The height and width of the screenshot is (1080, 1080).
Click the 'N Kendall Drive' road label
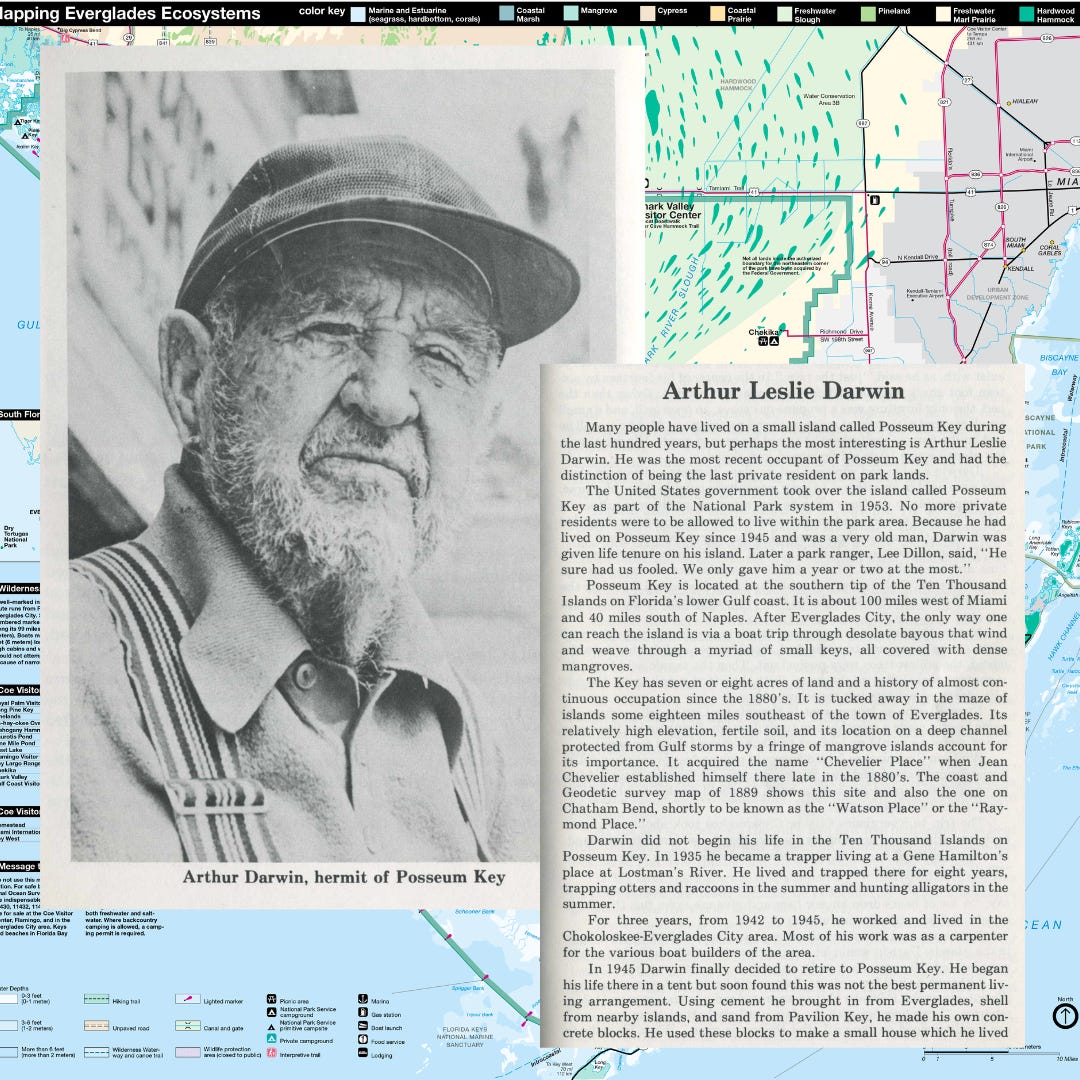918,258
